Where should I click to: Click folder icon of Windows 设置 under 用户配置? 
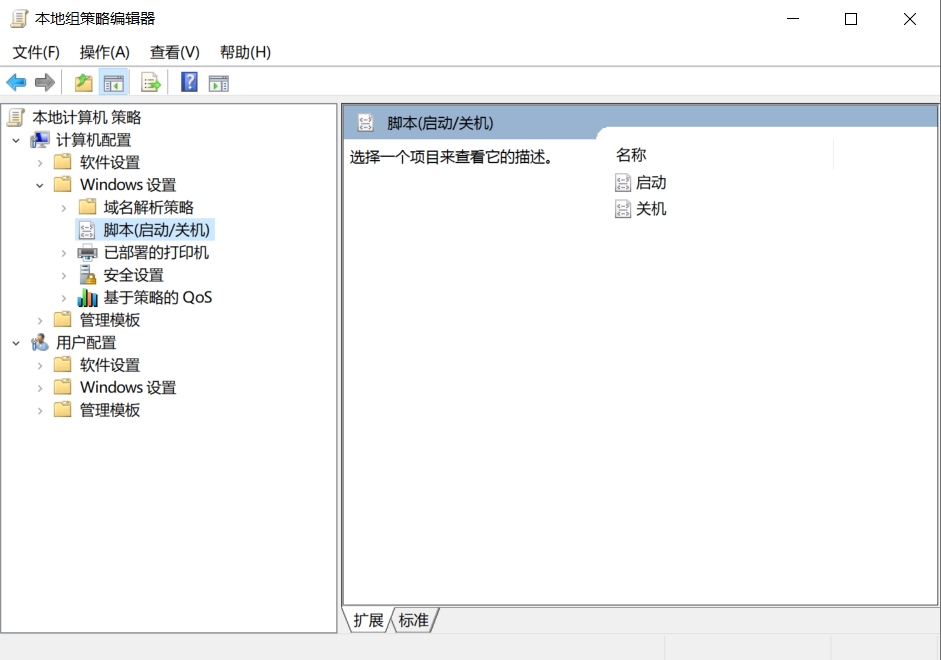(x=62, y=387)
